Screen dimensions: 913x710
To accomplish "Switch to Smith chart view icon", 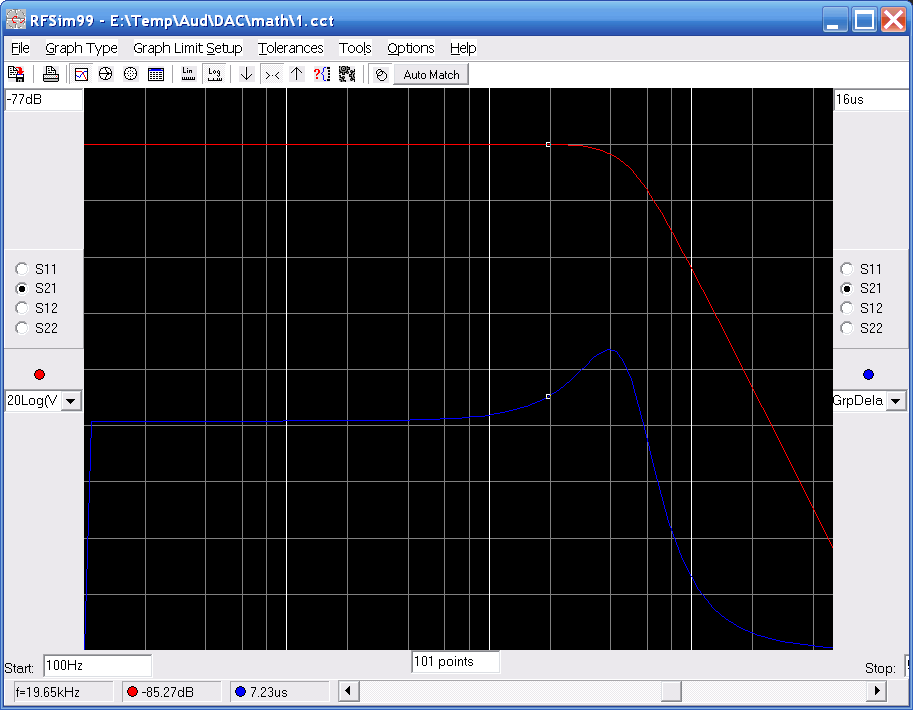I will click(x=105, y=74).
